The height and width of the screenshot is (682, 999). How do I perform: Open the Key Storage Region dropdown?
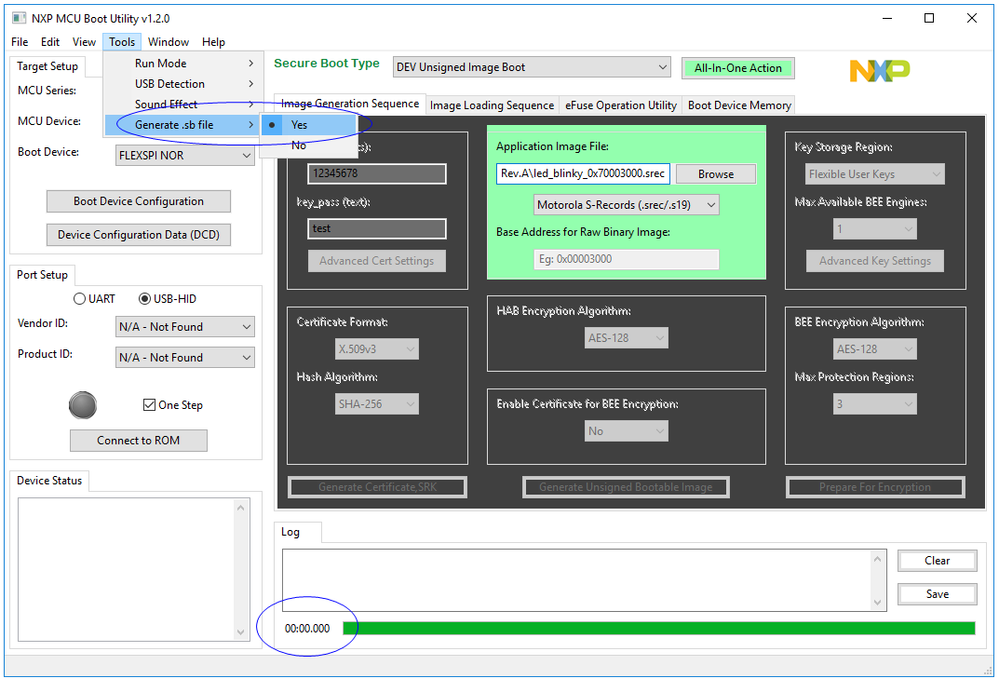(x=875, y=174)
